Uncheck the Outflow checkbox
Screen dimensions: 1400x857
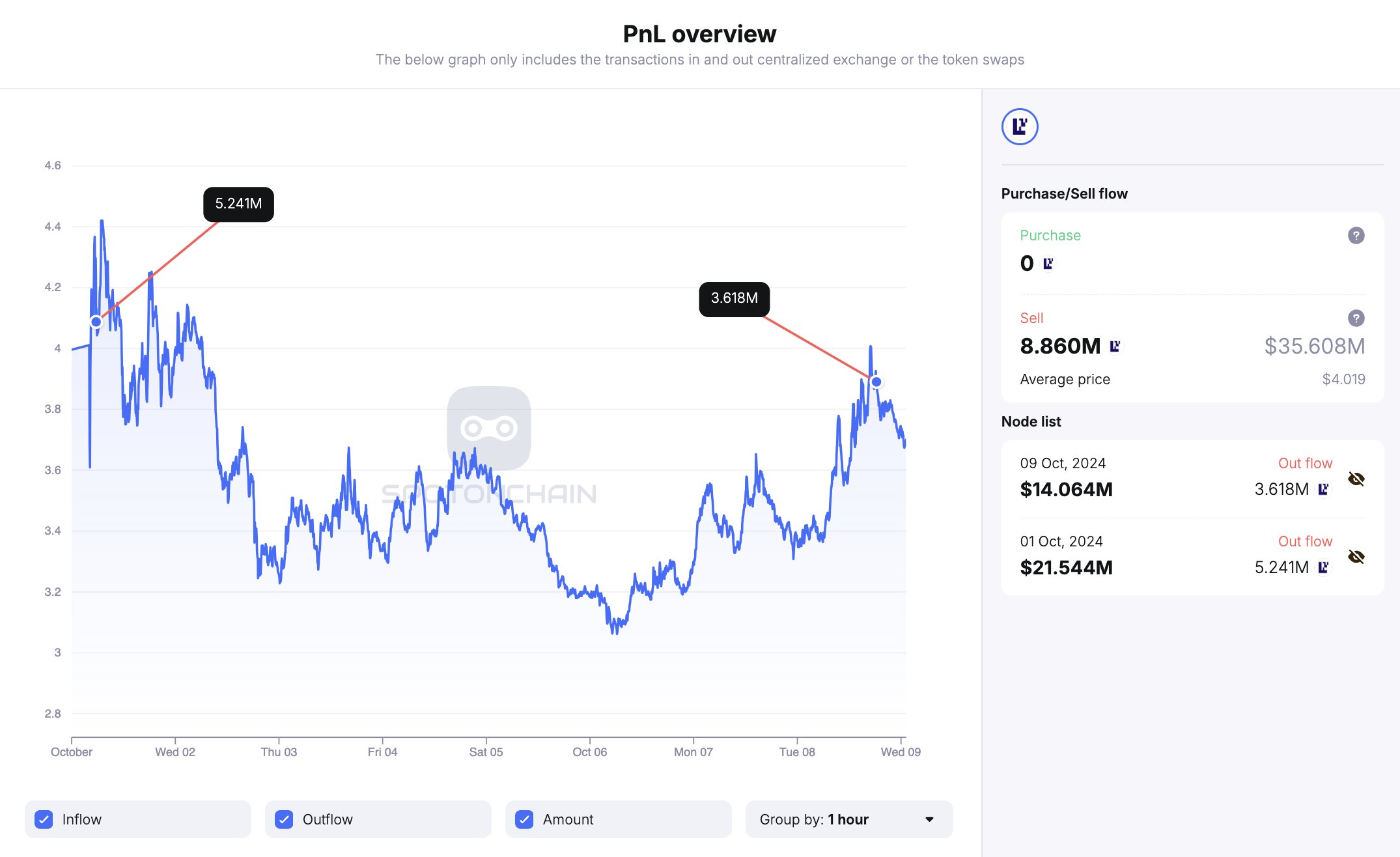click(284, 819)
